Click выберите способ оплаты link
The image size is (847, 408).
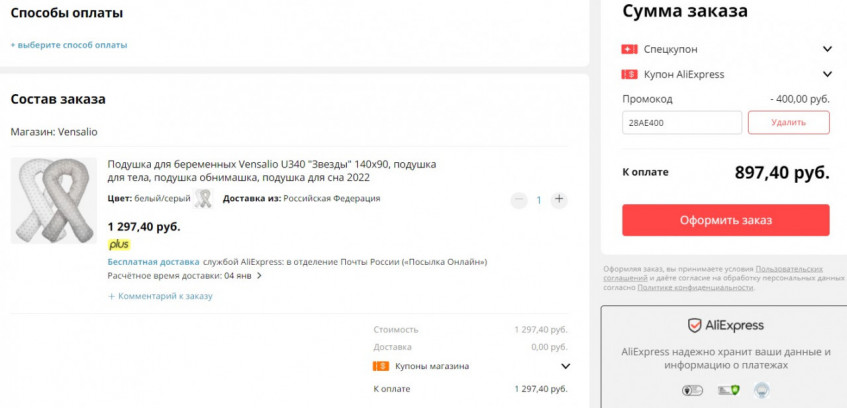click(x=69, y=45)
